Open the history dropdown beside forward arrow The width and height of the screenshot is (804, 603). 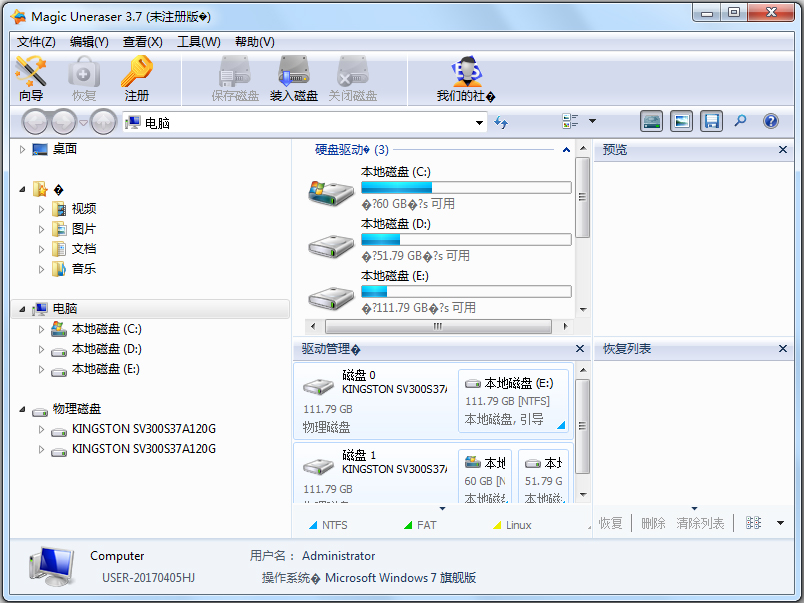coord(83,123)
